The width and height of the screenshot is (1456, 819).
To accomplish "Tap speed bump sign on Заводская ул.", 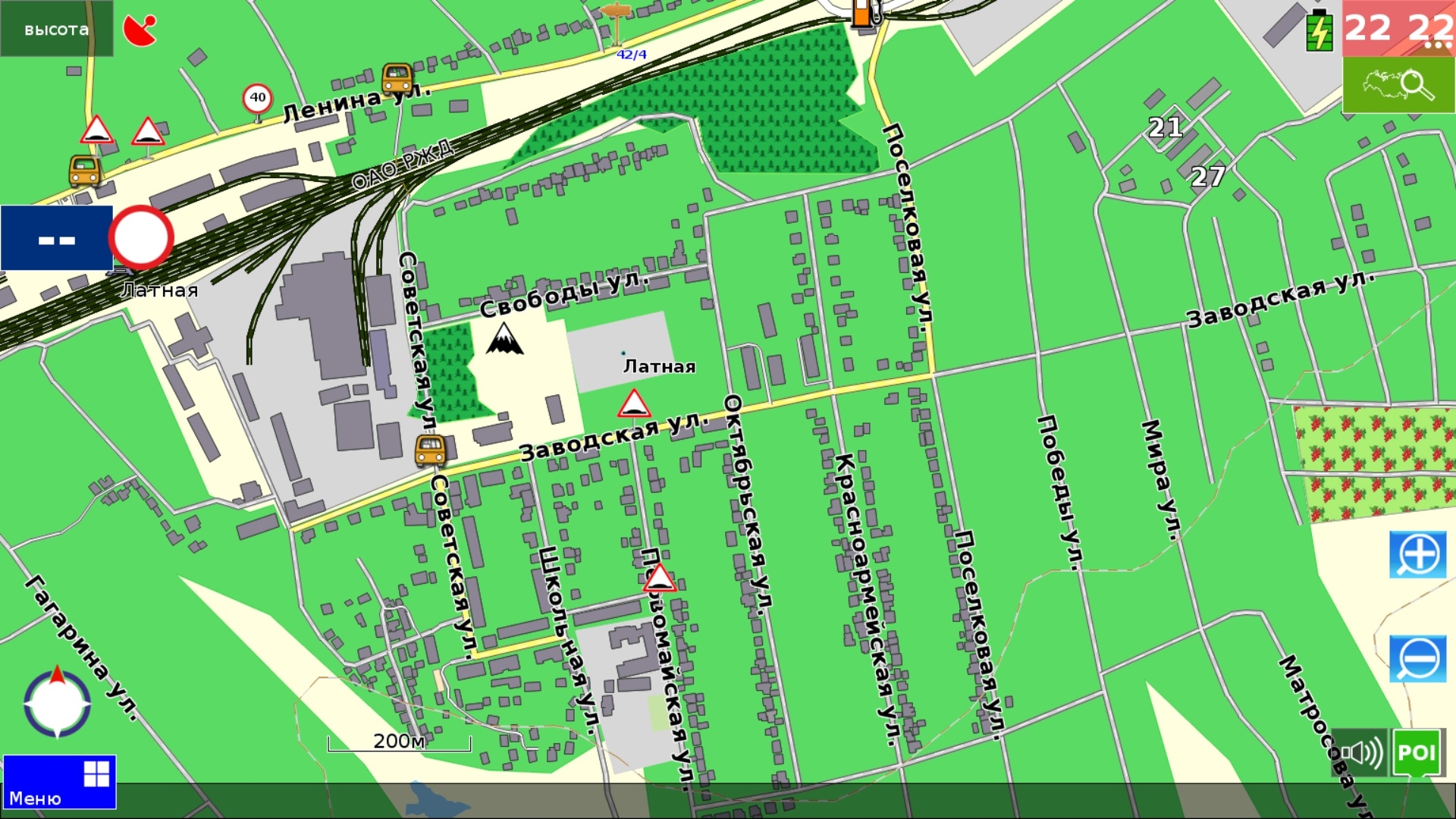I will tap(634, 404).
